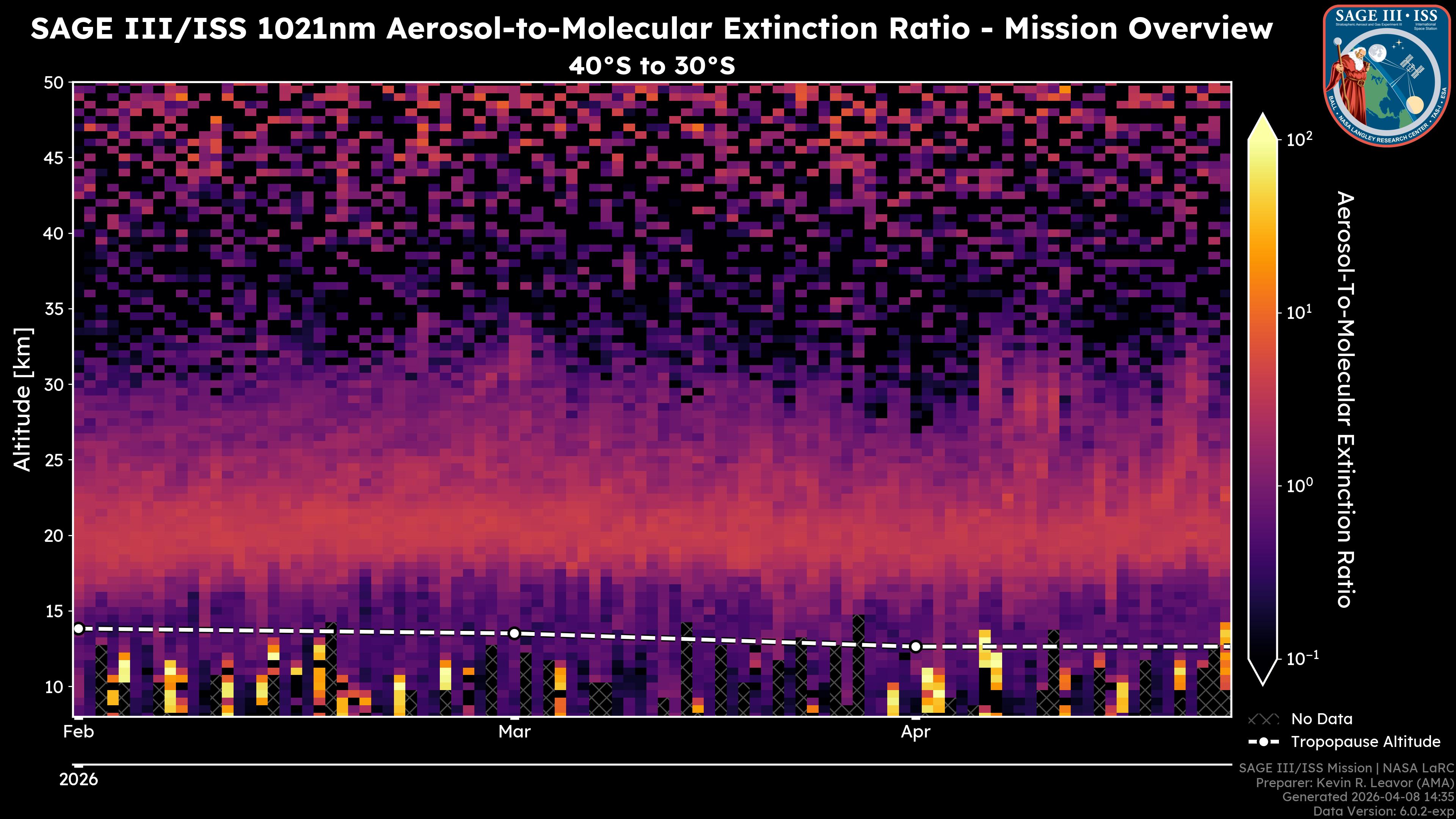Click the 25 km altitude tick label
Screen dimensions: 1456x819
(54, 460)
